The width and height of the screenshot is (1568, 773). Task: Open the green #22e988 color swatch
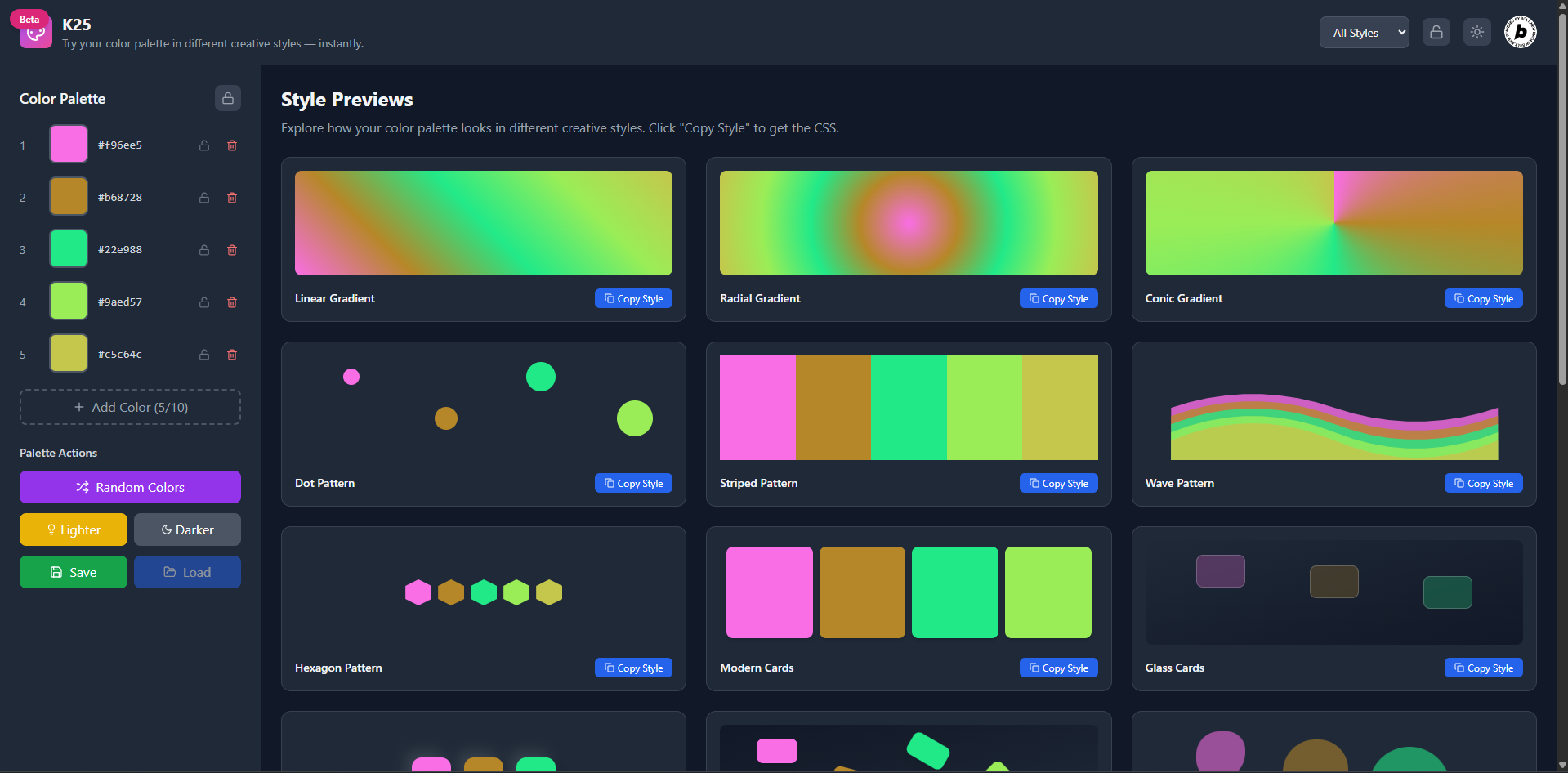pos(69,248)
